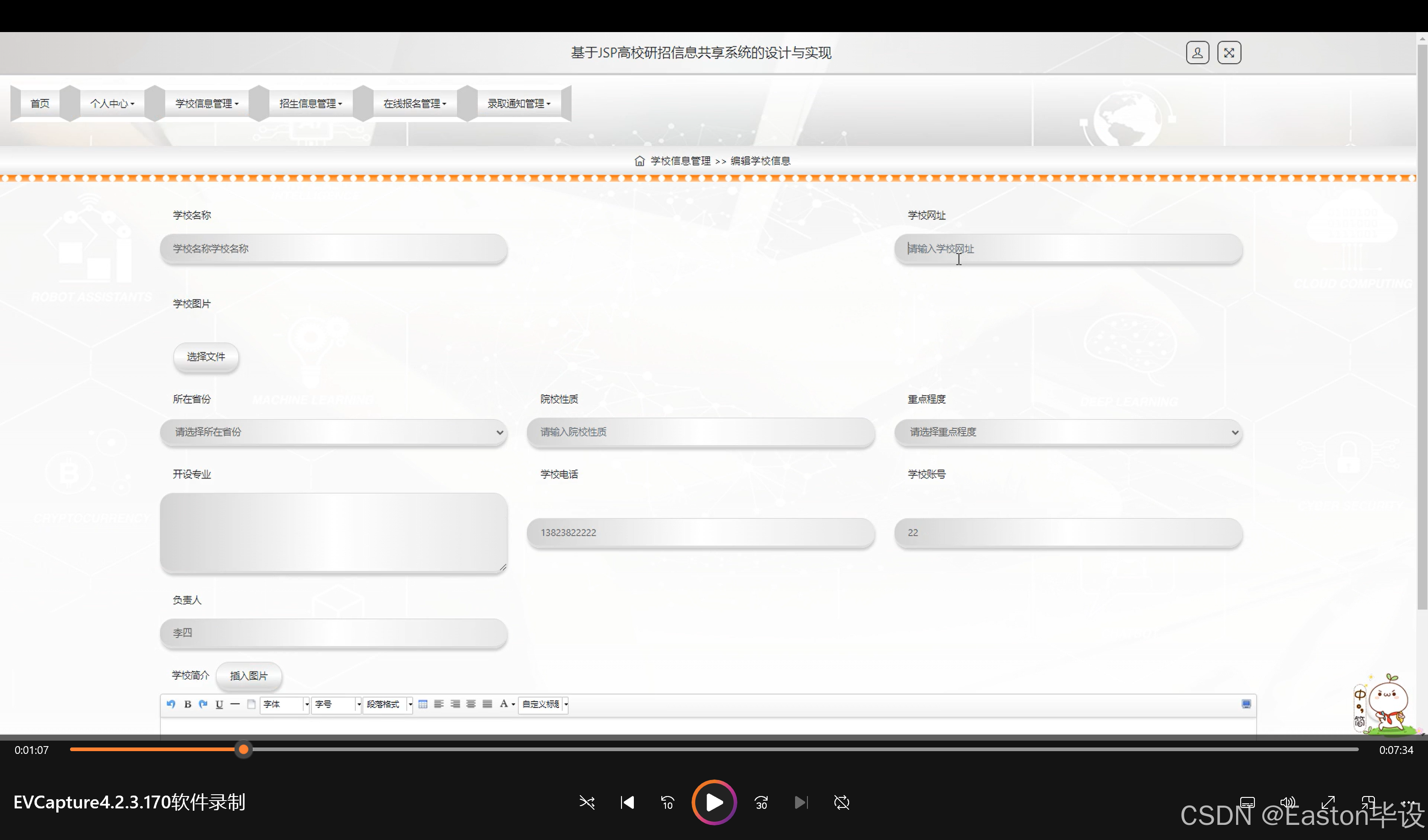Expand the 请选择所在省份 dropdown
The image size is (1428, 840).
pyautogui.click(x=333, y=432)
